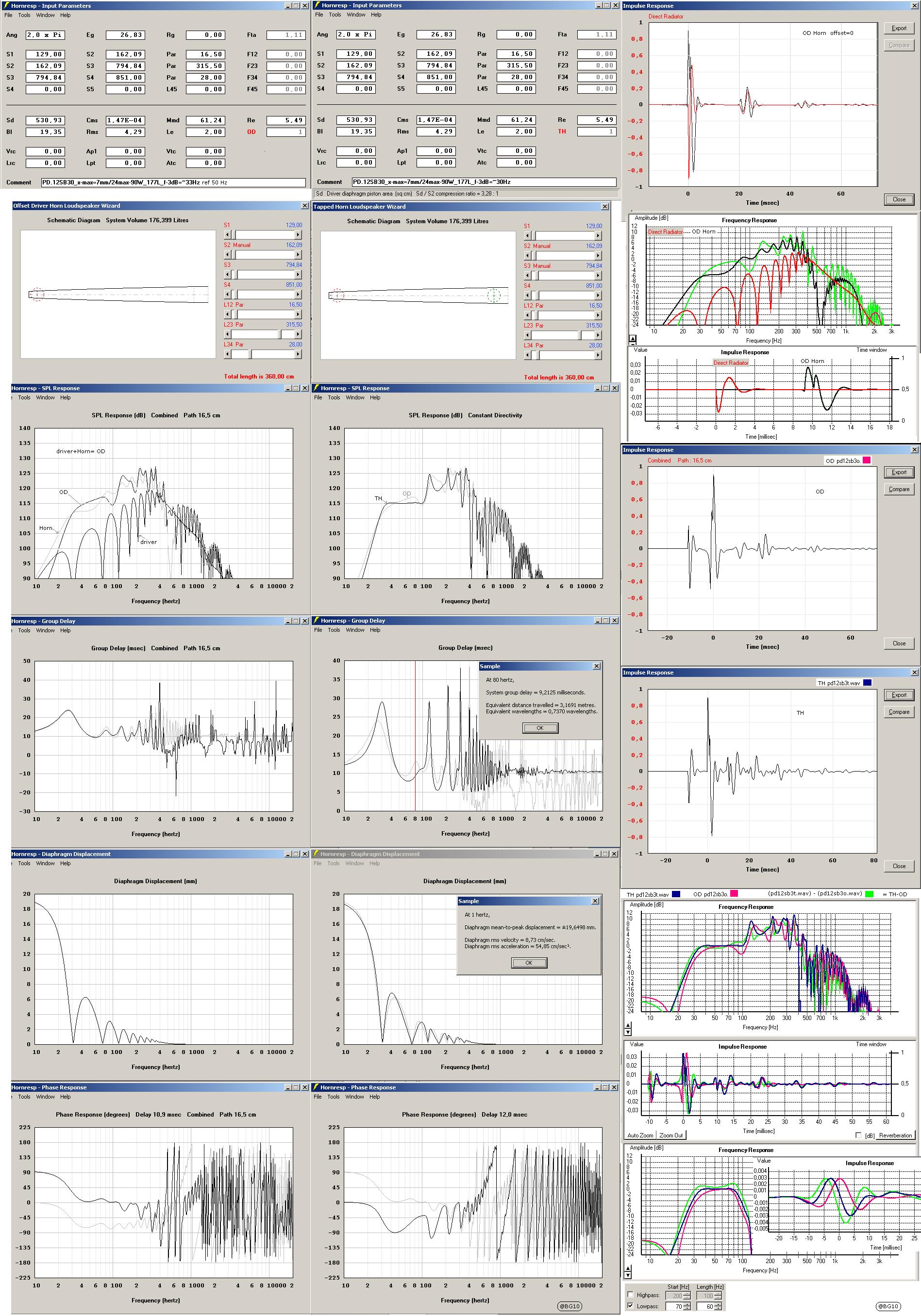Click right arrow of S2 Manual slider in Offset Driver wizard
The width and height of the screenshot is (921, 1316).
click(x=298, y=254)
